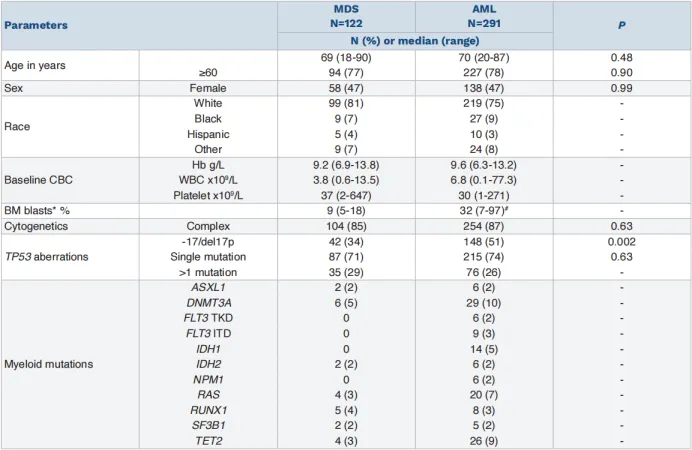This screenshot has height=450, width=692.
Task: Select the 'Age in years' row label
Action: (39, 64)
